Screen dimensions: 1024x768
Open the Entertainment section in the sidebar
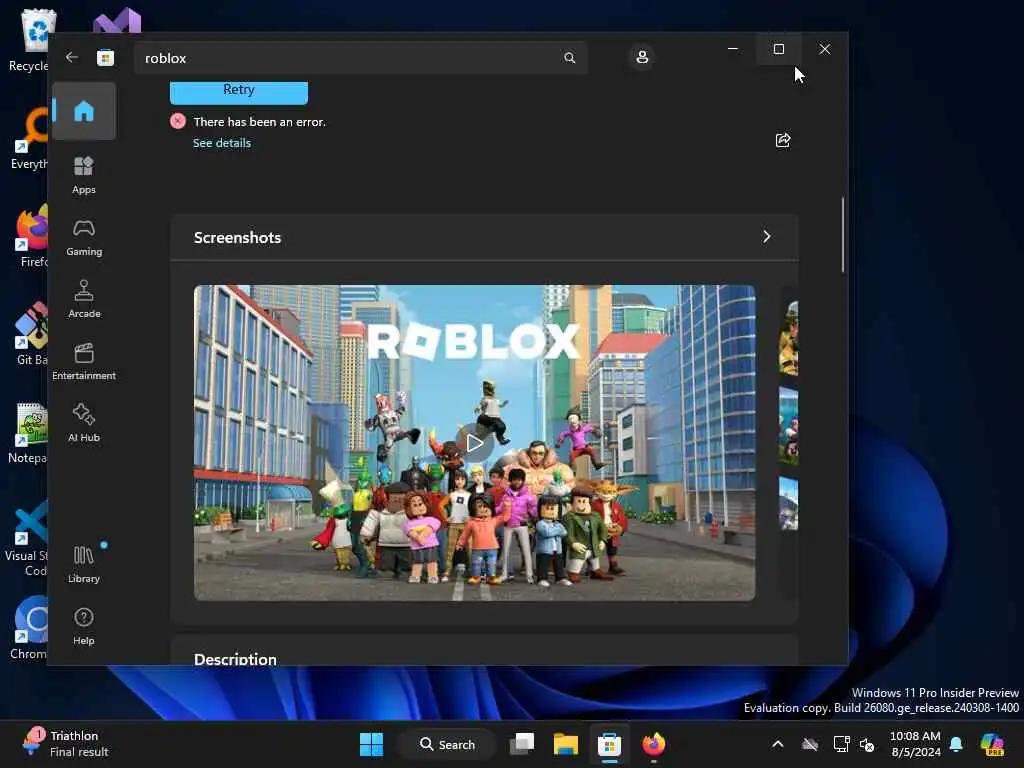(x=84, y=362)
